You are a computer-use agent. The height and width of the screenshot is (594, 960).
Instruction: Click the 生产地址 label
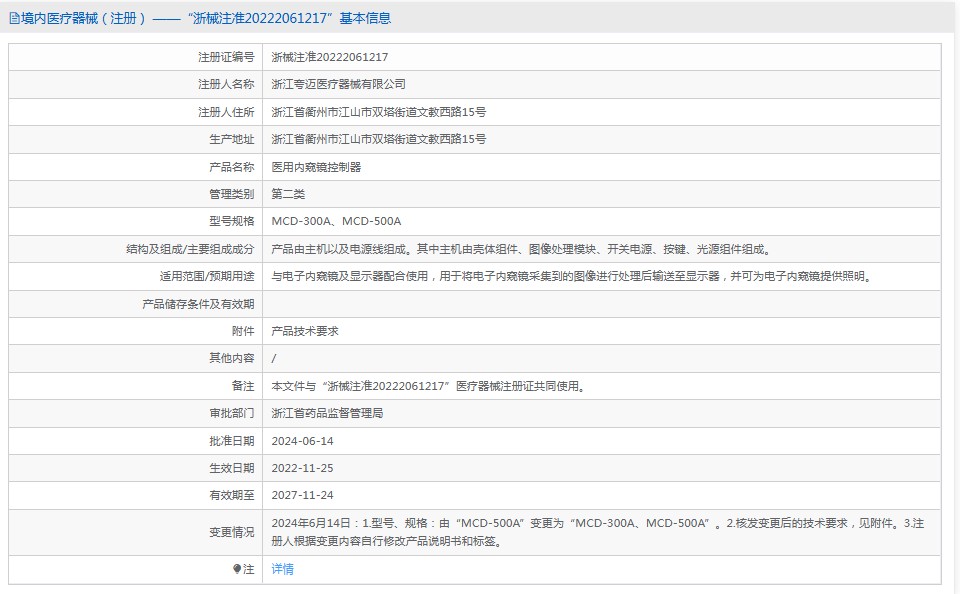coord(231,139)
